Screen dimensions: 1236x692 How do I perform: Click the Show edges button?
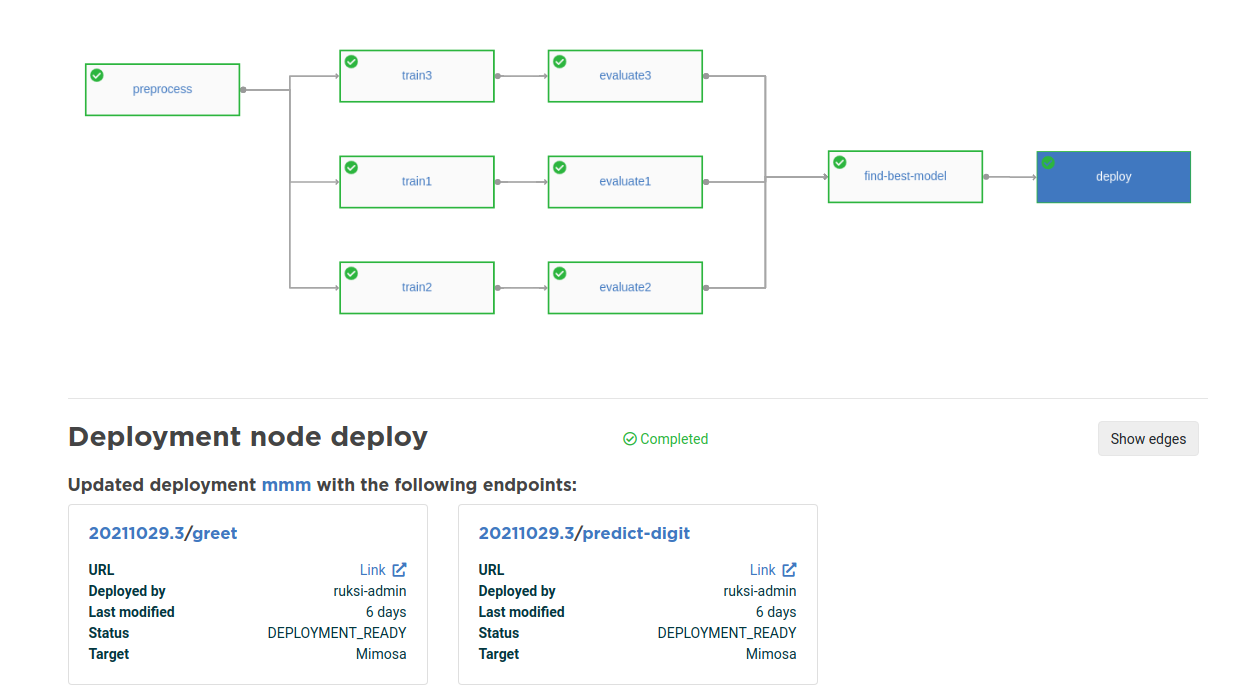pyautogui.click(x=1148, y=439)
